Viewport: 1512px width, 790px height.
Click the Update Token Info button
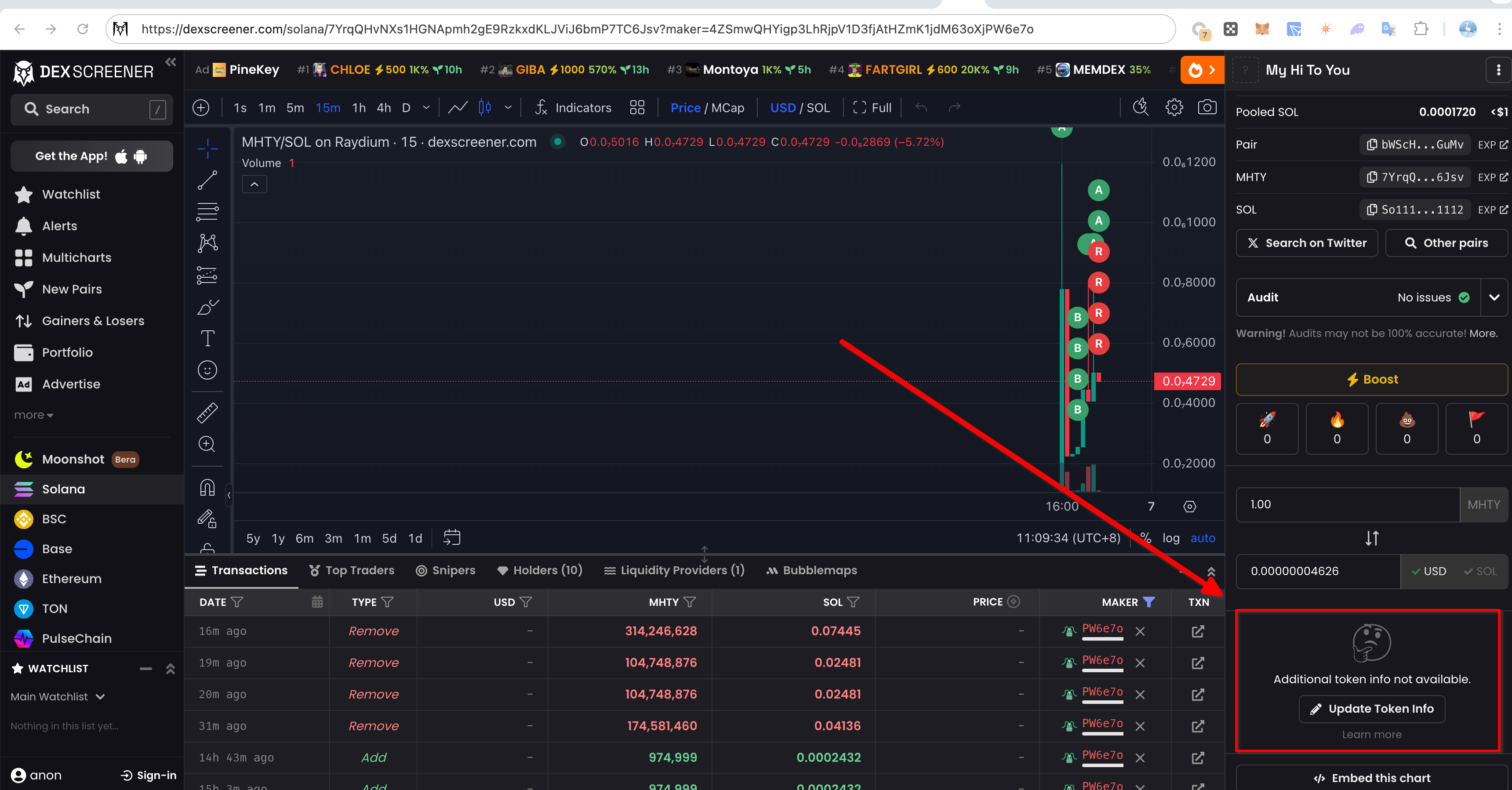(x=1371, y=709)
